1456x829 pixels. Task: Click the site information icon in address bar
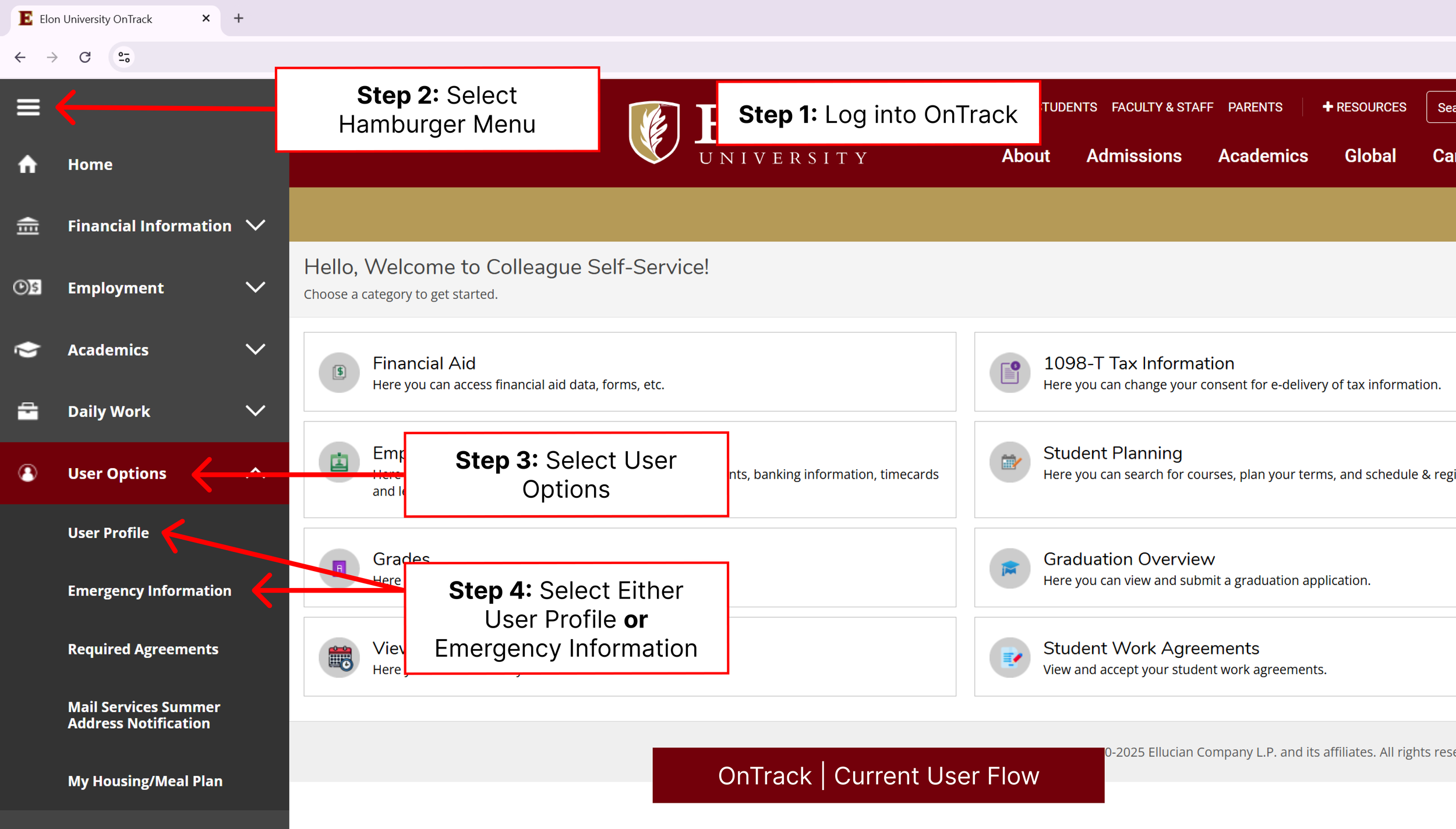(x=124, y=57)
